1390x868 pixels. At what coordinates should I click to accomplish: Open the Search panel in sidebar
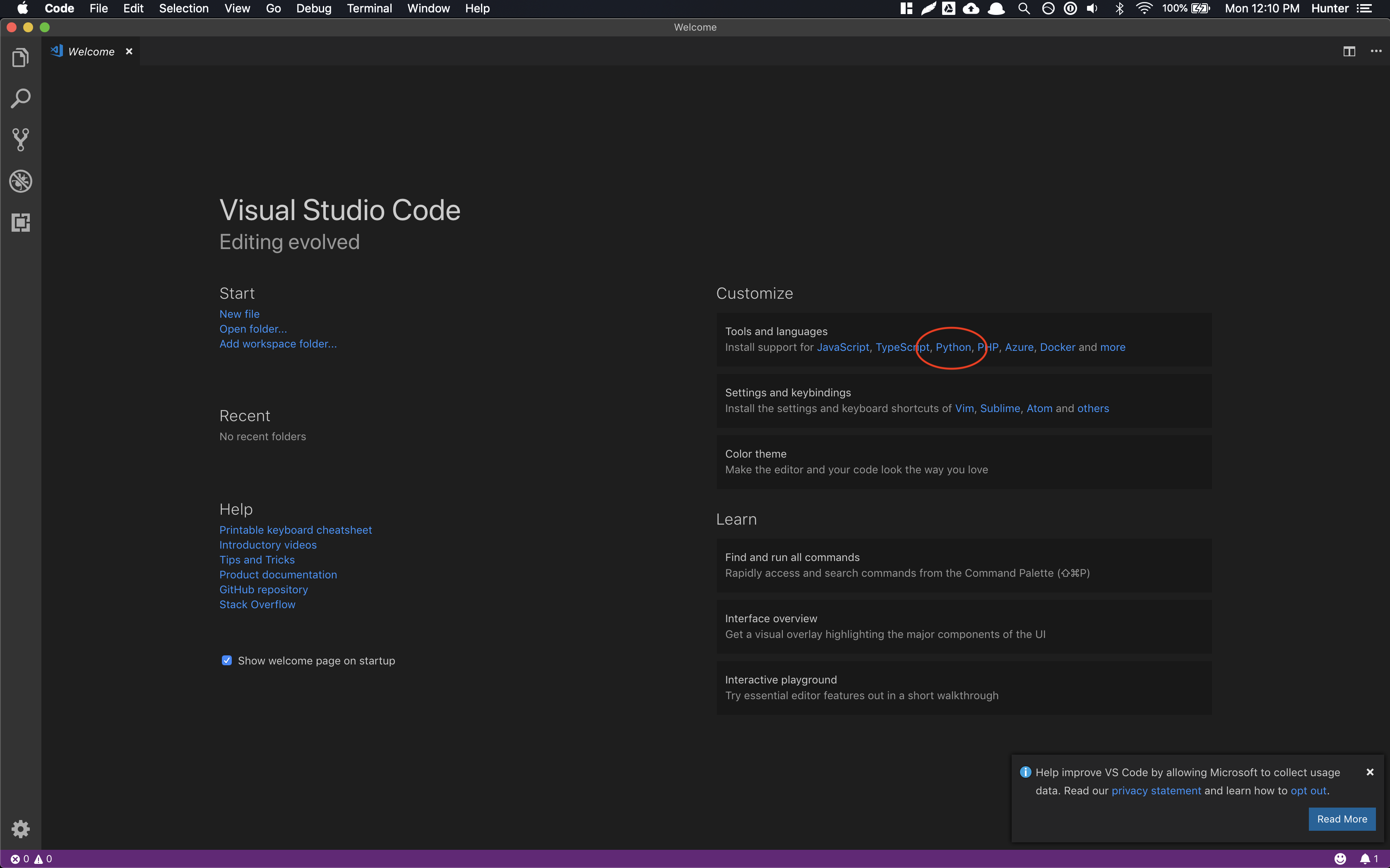point(21,98)
